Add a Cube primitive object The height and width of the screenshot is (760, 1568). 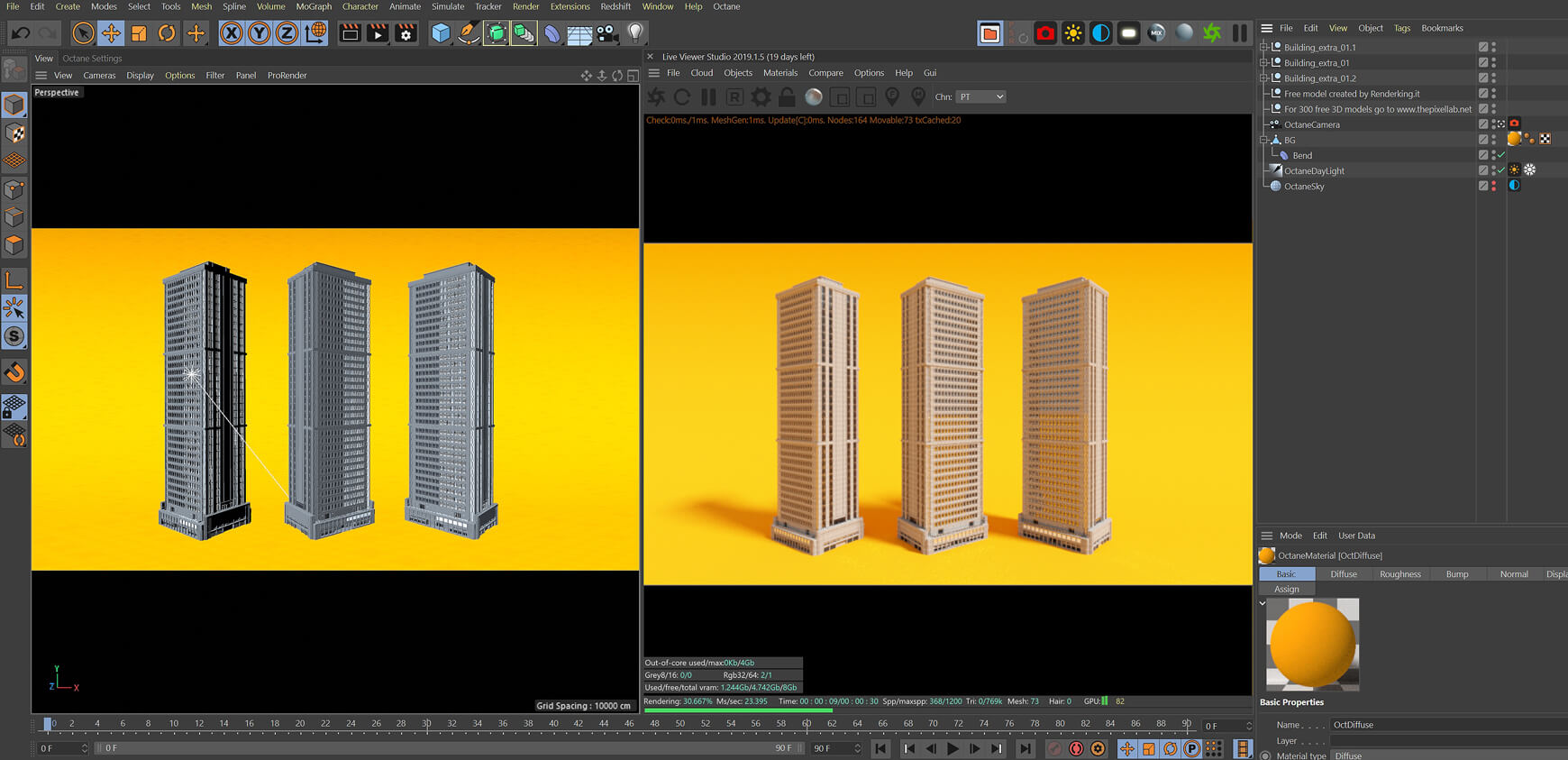coord(441,33)
